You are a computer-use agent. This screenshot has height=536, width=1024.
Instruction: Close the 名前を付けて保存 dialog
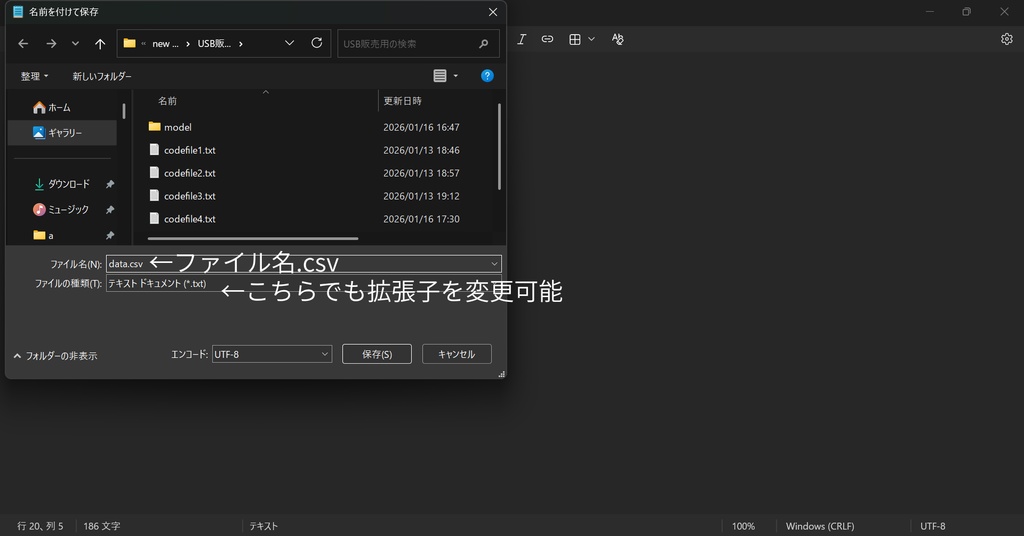click(x=493, y=12)
